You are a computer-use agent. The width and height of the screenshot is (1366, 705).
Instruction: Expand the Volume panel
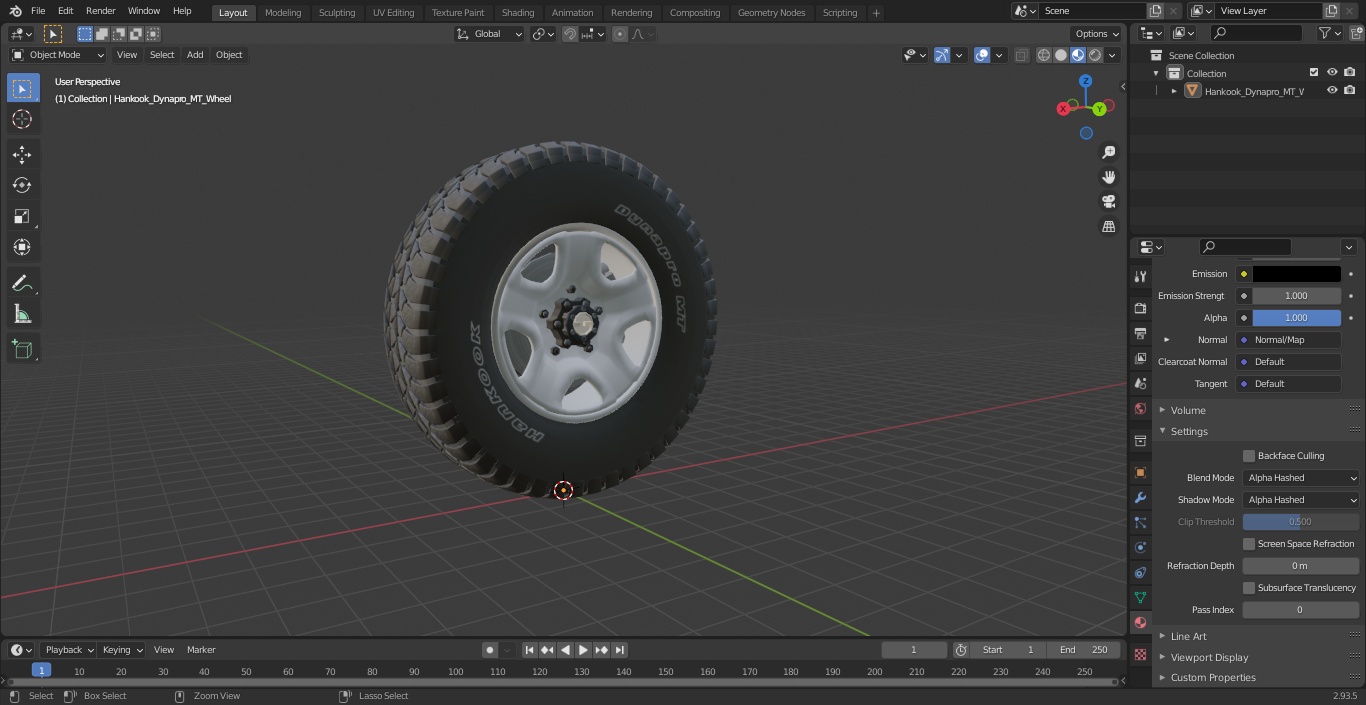[x=1188, y=410]
